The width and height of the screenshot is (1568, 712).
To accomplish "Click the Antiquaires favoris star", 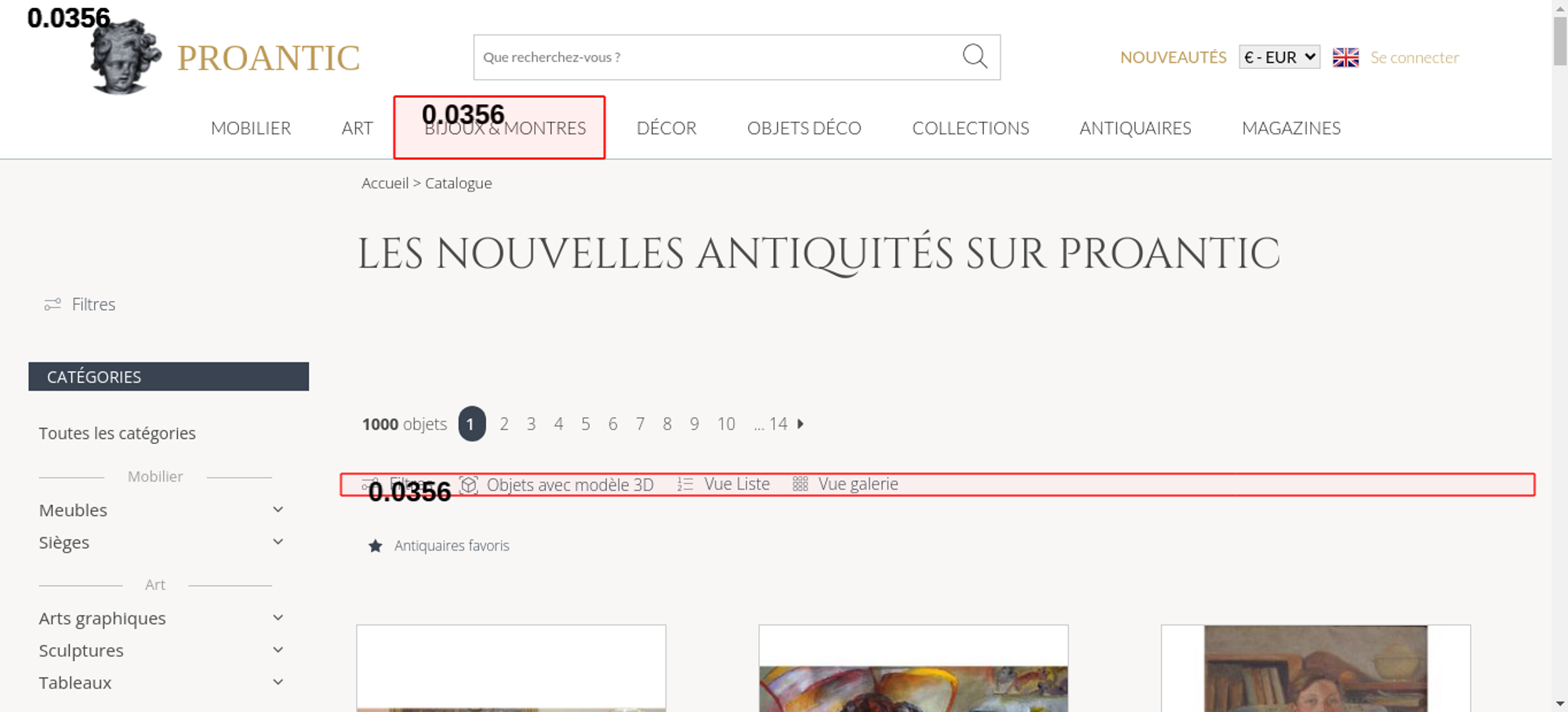I will tap(376, 546).
